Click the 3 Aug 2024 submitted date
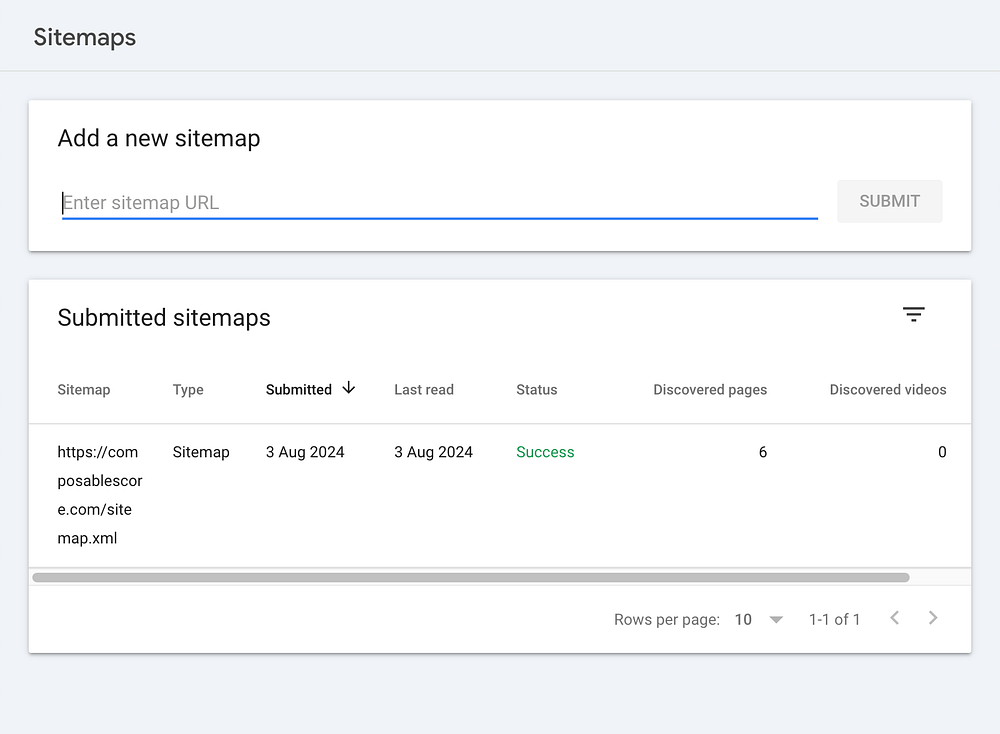Viewport: 1000px width, 734px height. coord(305,452)
